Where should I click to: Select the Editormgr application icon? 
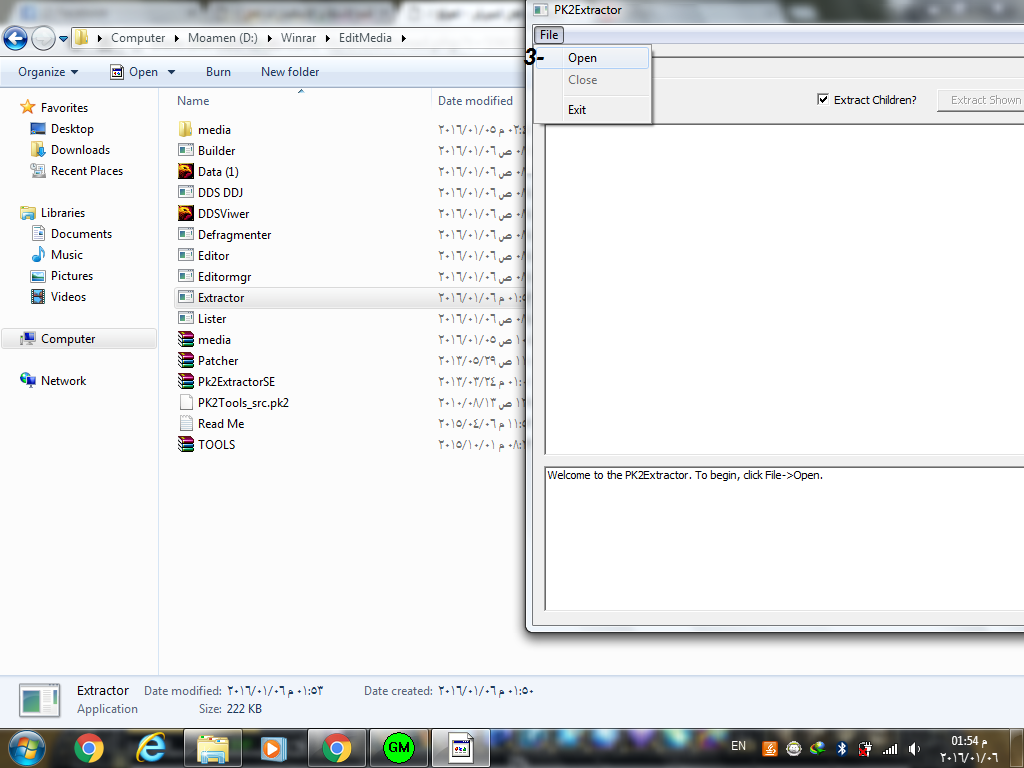pos(185,276)
